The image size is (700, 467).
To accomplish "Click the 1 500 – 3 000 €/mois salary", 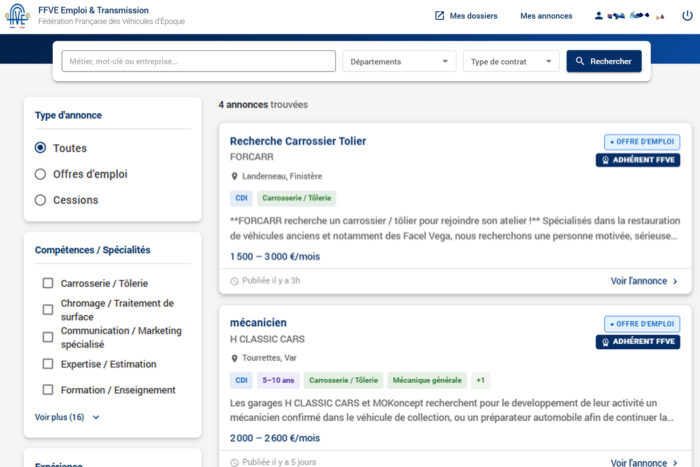I will (x=275, y=256).
